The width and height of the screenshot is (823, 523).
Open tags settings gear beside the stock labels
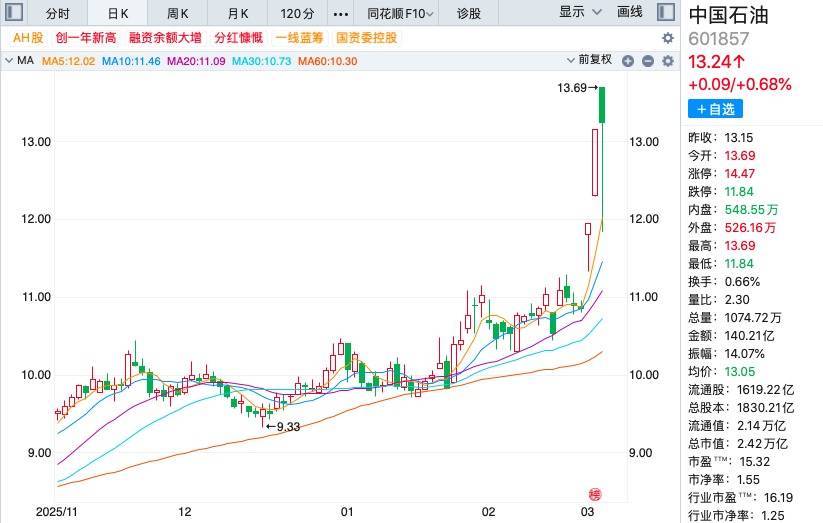tap(668, 38)
